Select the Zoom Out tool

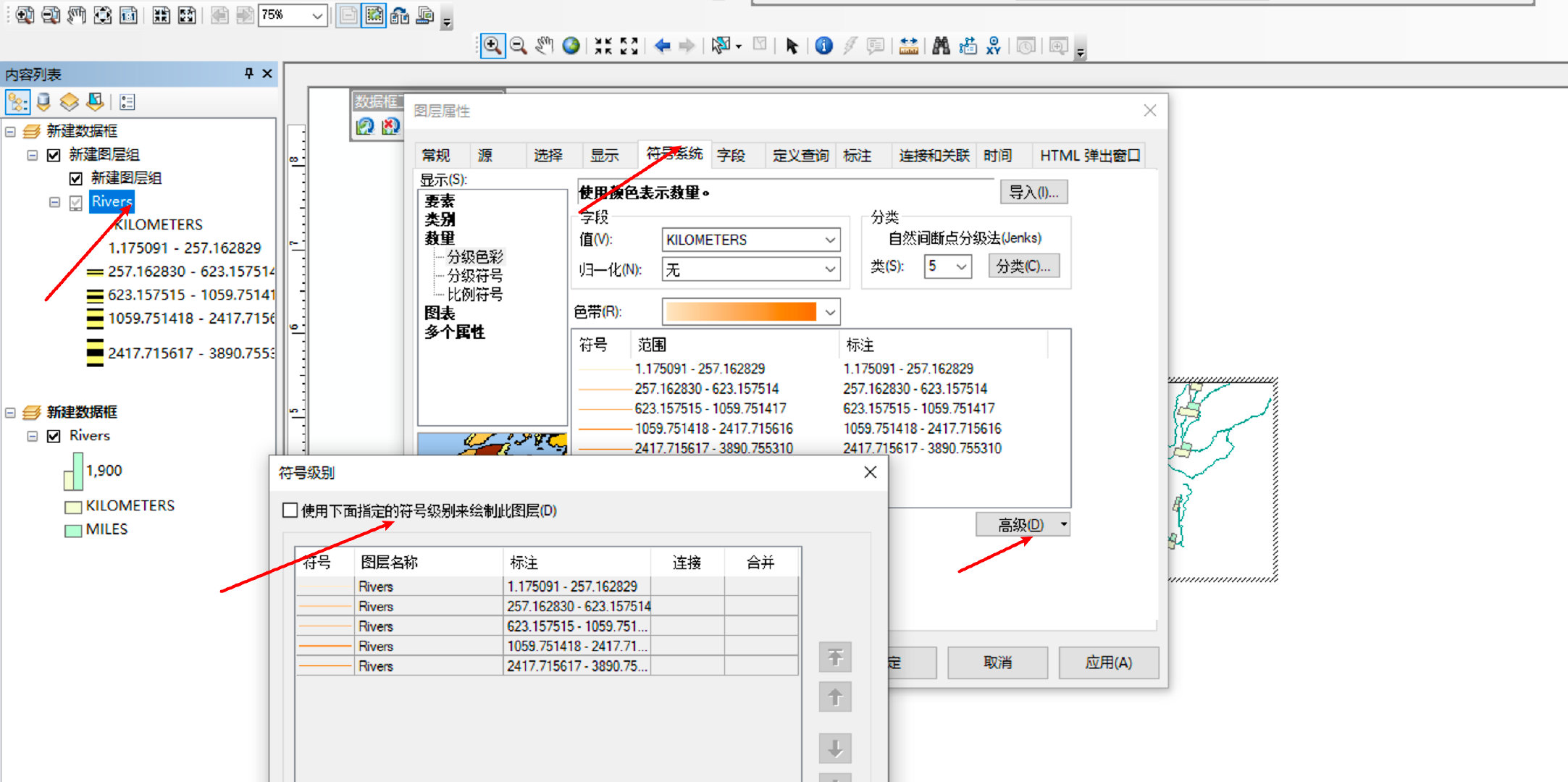(518, 46)
